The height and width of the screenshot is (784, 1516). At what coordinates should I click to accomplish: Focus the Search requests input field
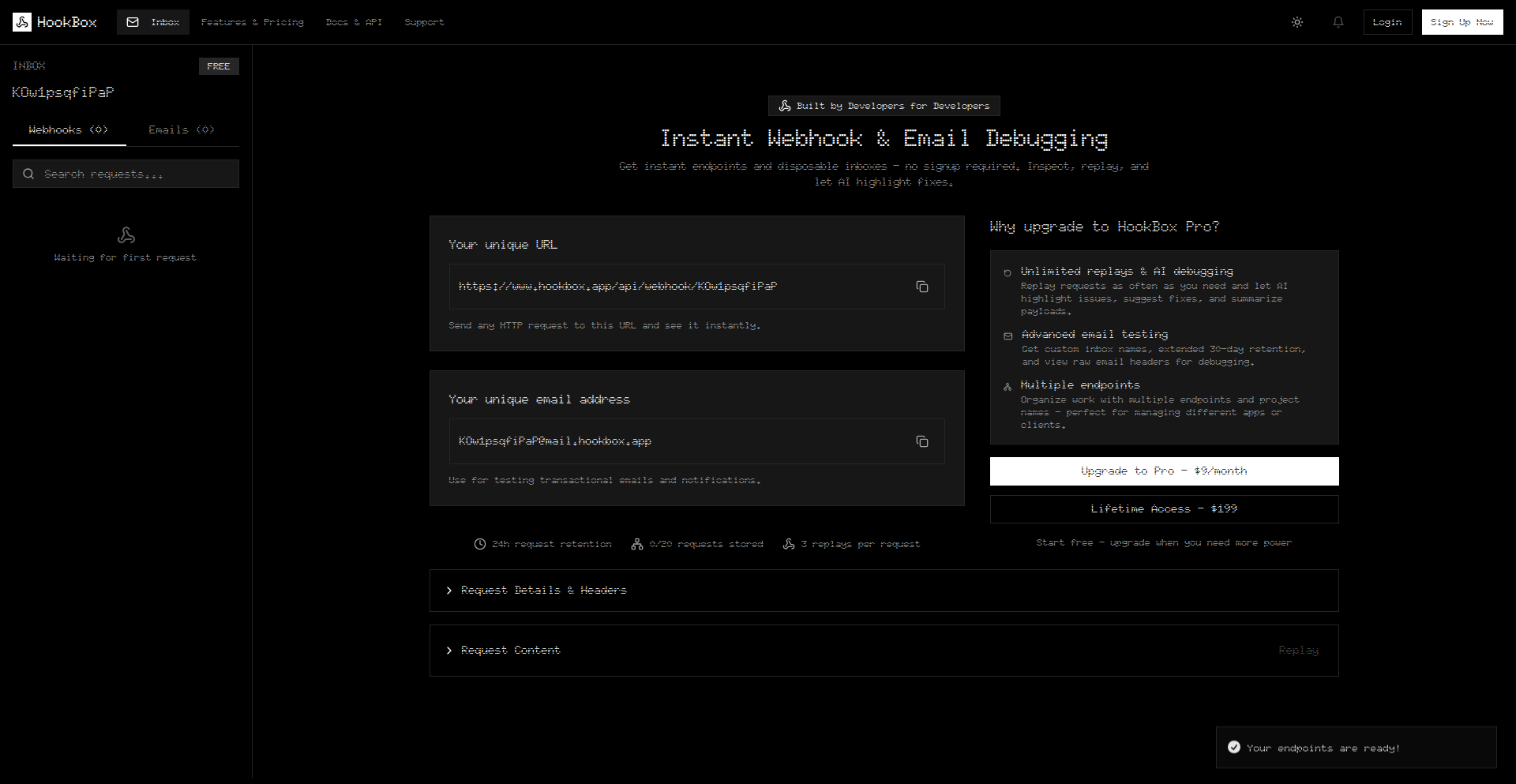(126, 174)
